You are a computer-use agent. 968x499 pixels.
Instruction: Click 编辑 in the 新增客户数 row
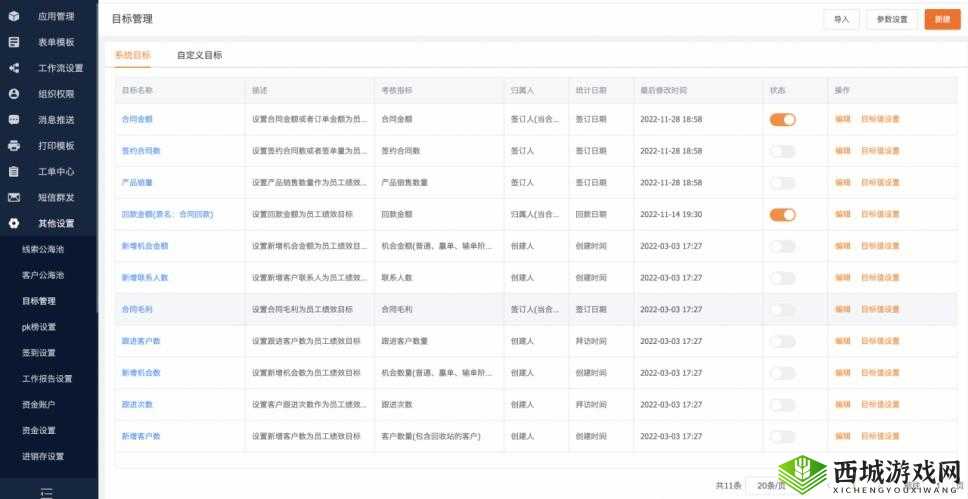pyautogui.click(x=843, y=436)
